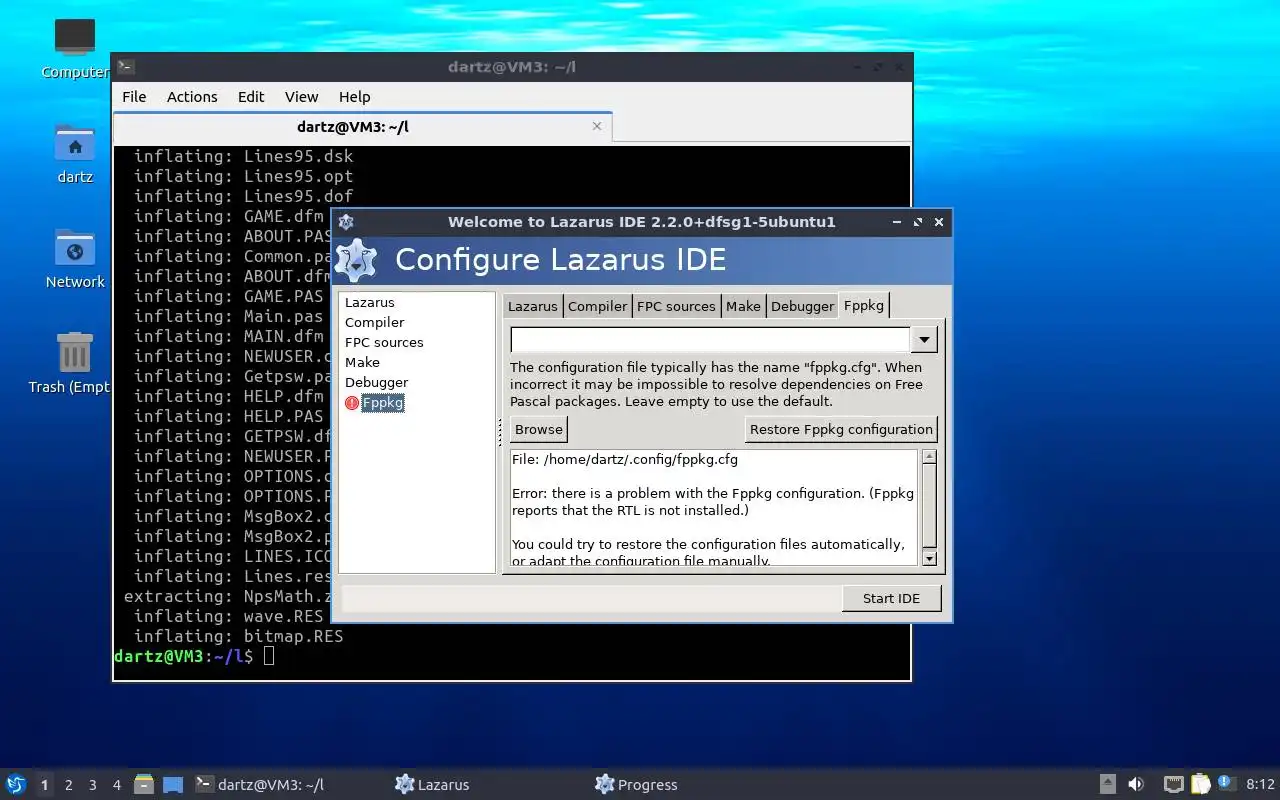Click the splitter handle beside the left list
Image resolution: width=1280 pixels, height=800 pixels.
point(499,432)
